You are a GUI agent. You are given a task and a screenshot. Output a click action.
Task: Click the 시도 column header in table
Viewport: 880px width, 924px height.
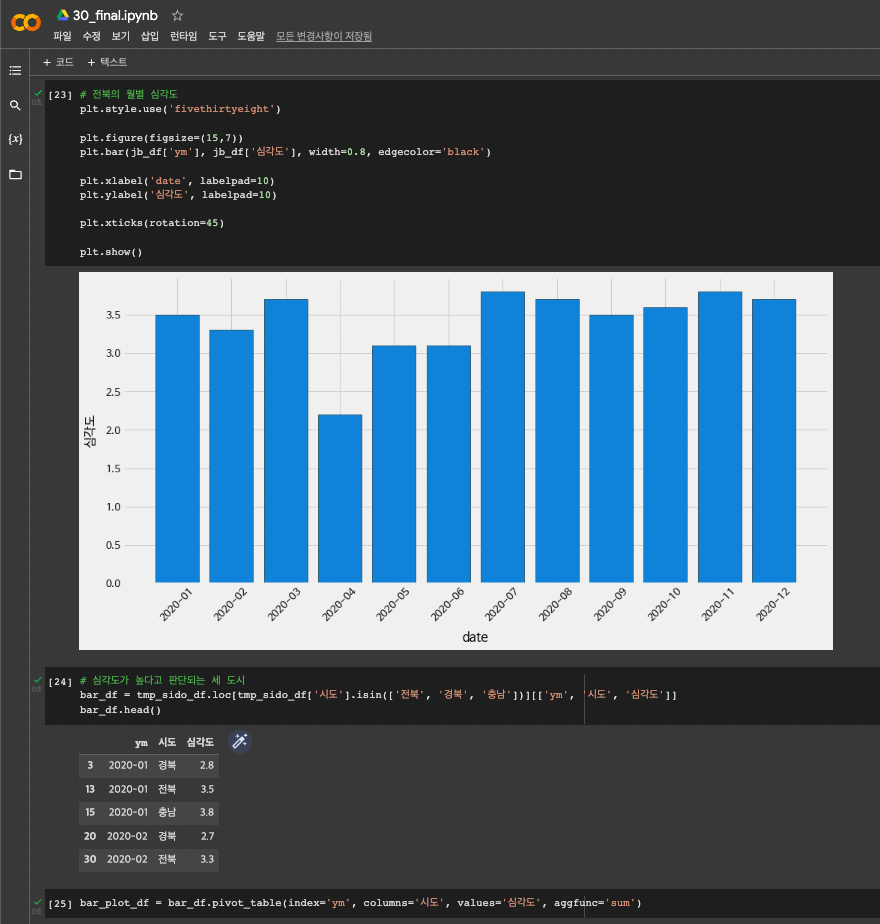point(167,742)
